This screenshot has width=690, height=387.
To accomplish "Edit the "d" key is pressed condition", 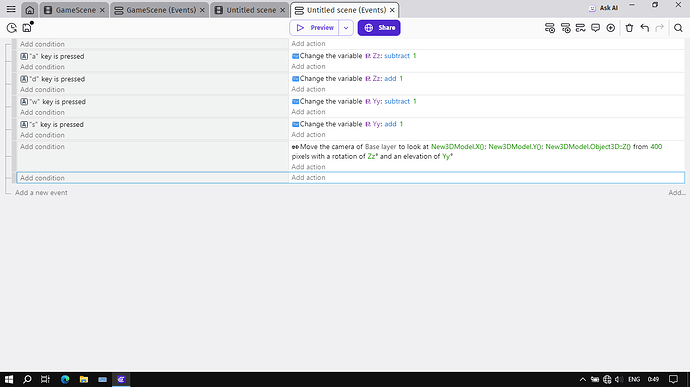I will 53,79.
